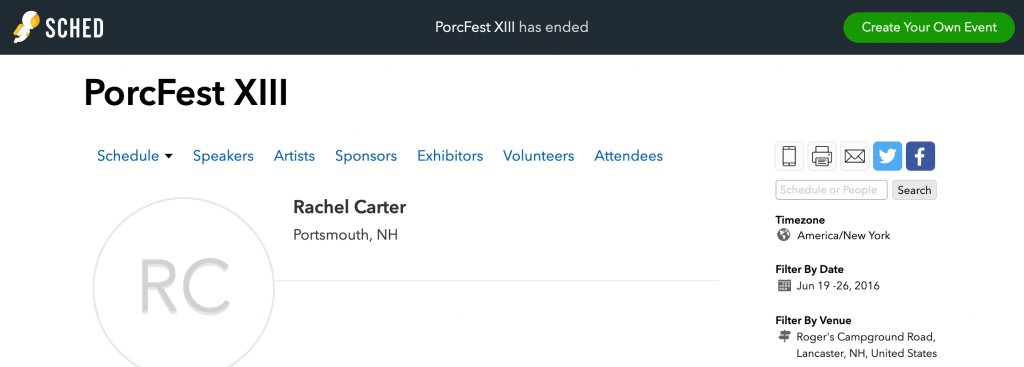The height and width of the screenshot is (367, 1024).
Task: Click the printer icon to print
Action: coord(822,157)
